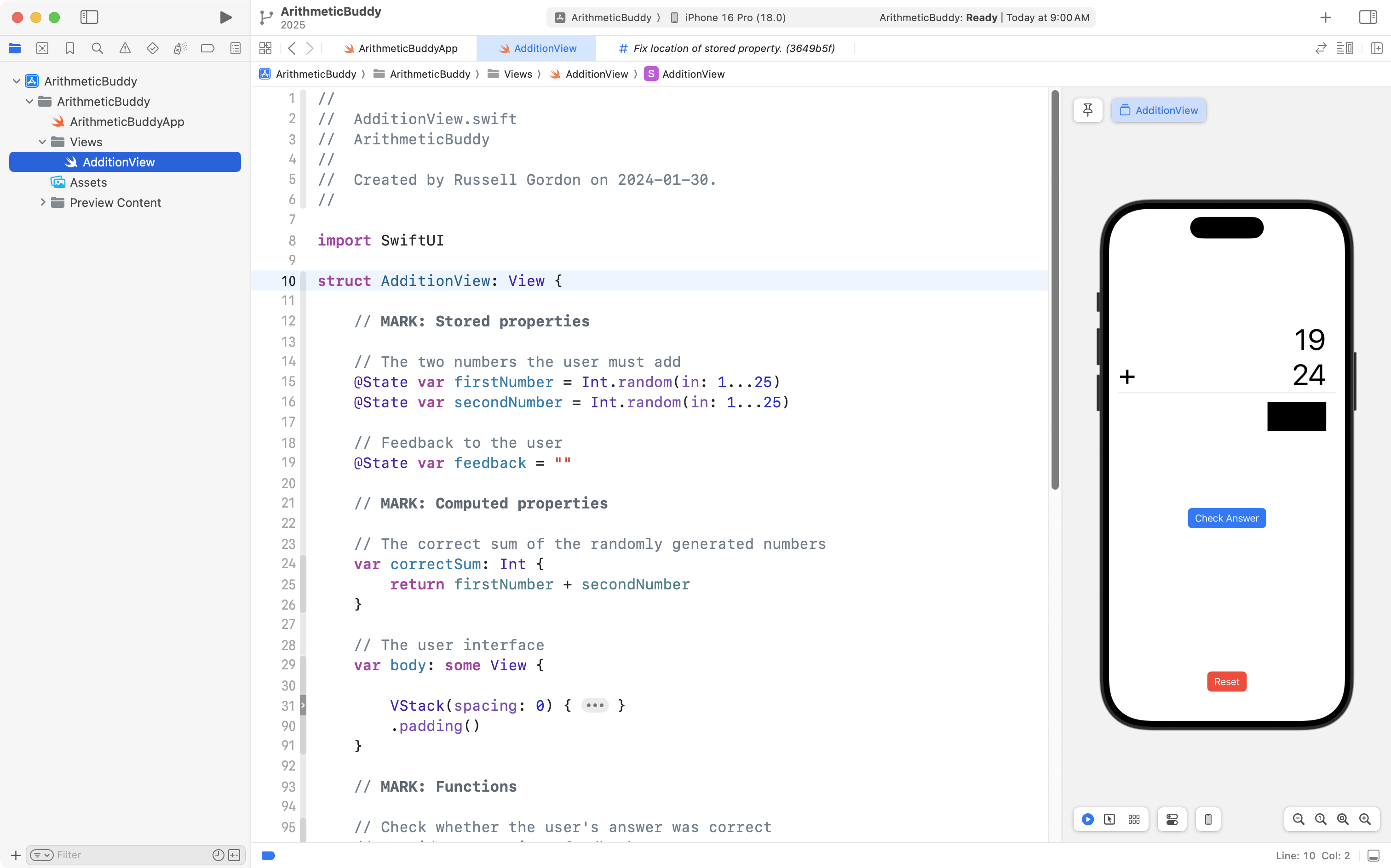Toggle the left navigator sidebar
The width and height of the screenshot is (1391, 868).
[89, 17]
